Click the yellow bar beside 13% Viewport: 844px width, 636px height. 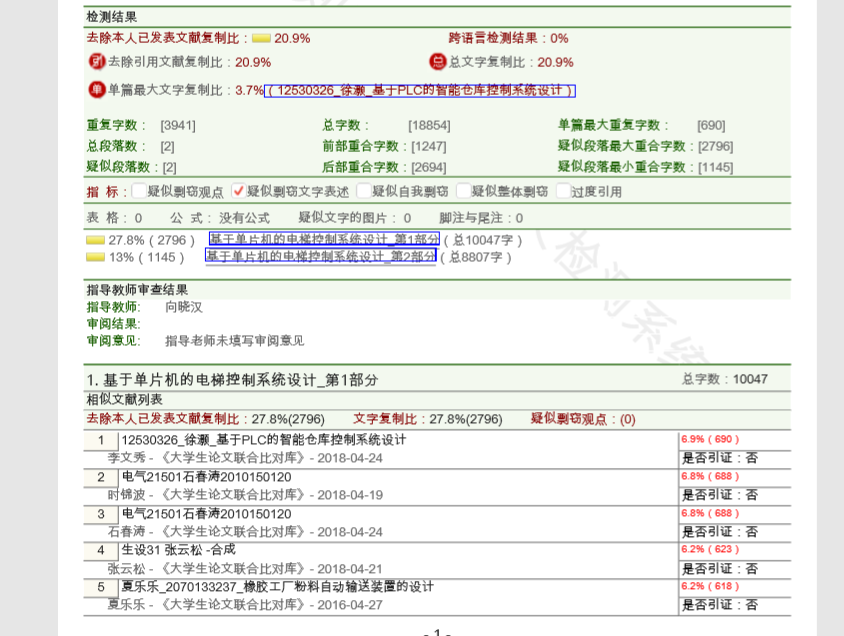pyautogui.click(x=95, y=257)
